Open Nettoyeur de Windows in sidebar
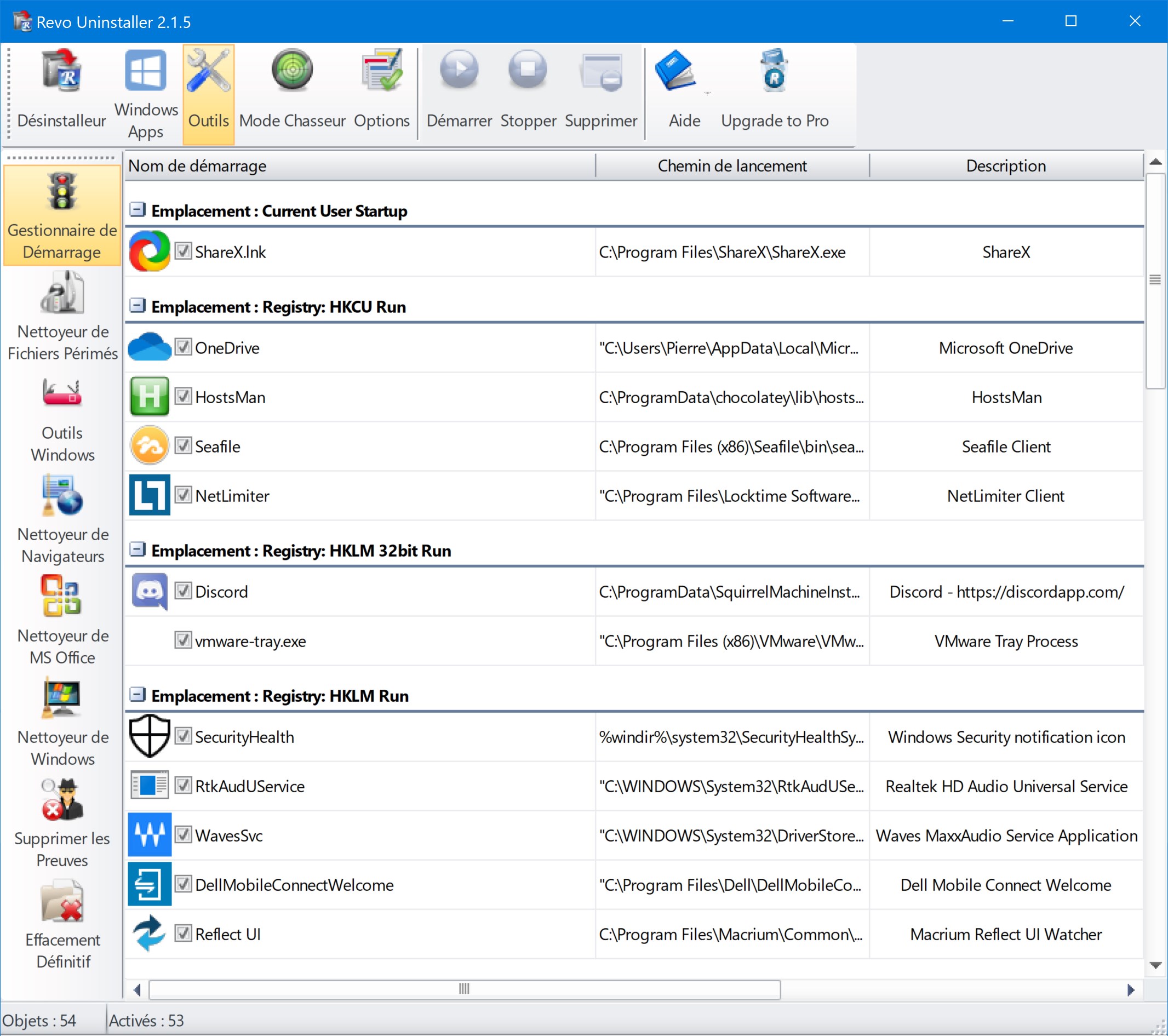 coord(62,722)
